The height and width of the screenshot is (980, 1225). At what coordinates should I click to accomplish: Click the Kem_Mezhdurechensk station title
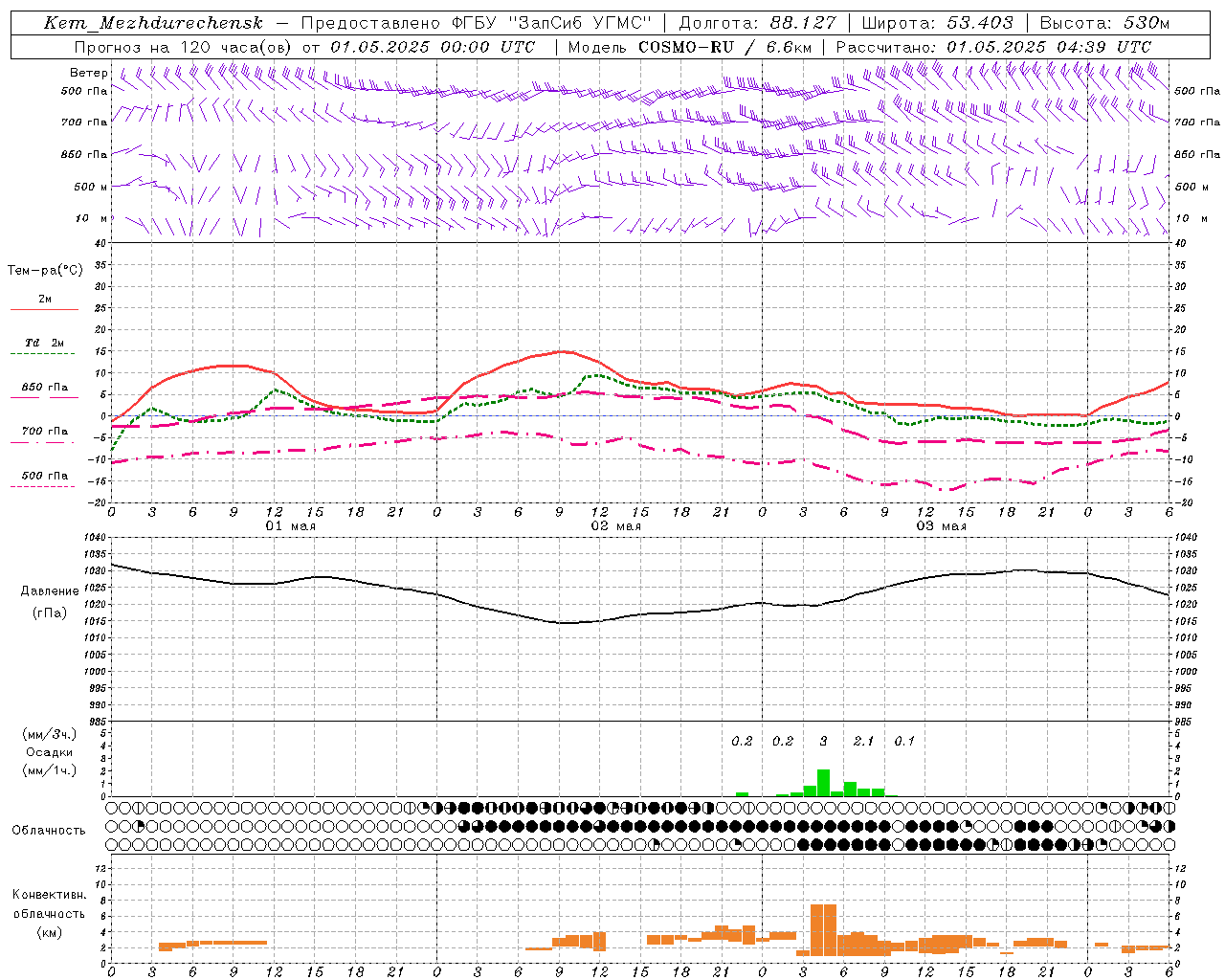153,23
